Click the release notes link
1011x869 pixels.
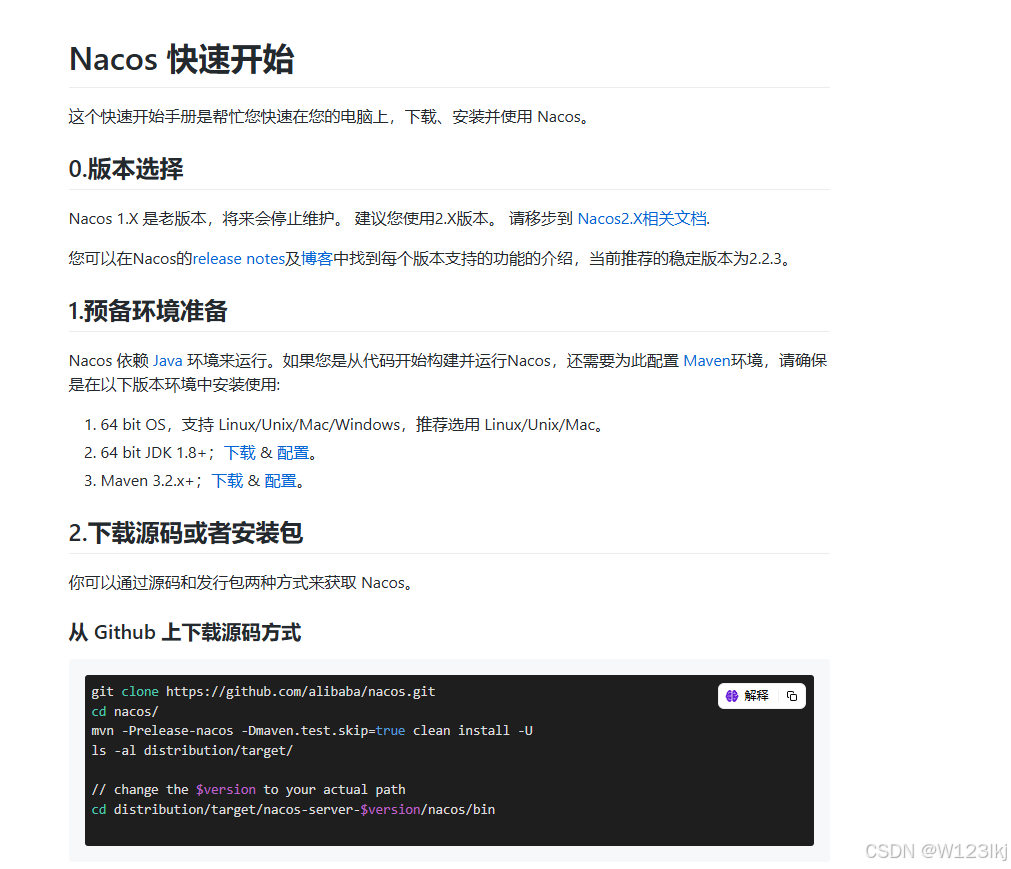tap(238, 258)
